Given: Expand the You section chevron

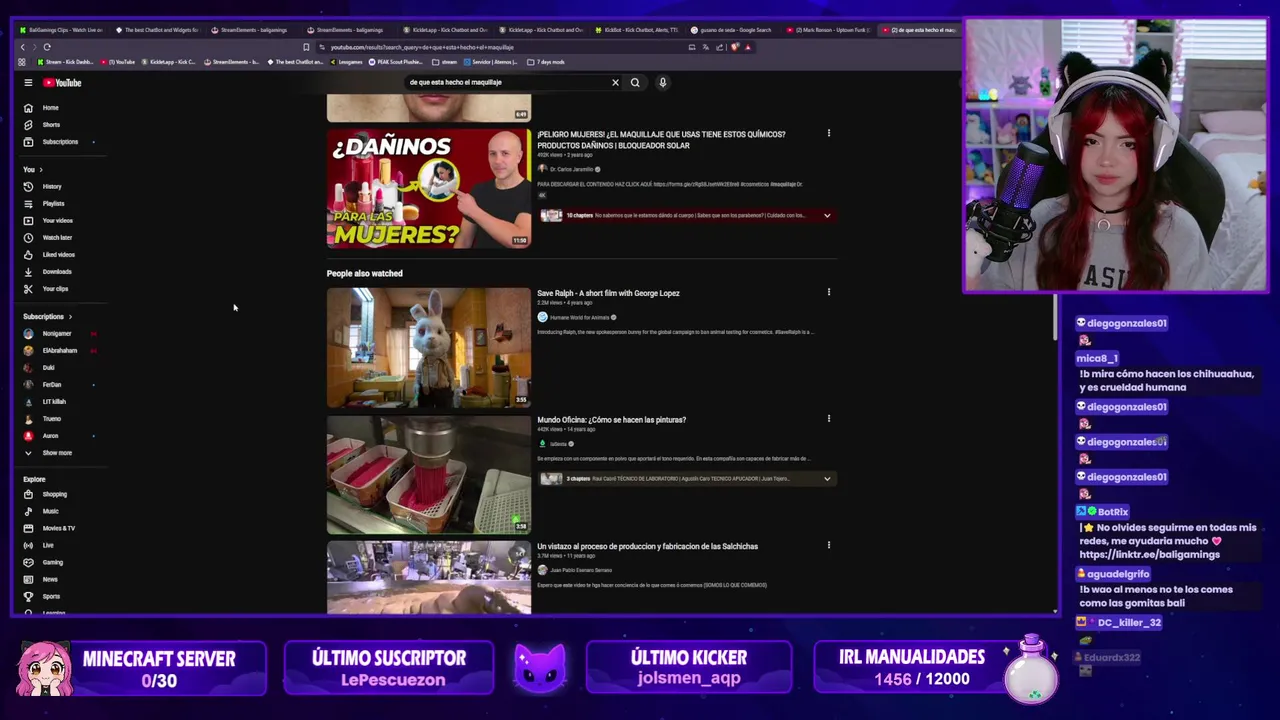Looking at the screenshot, I should click(42, 170).
